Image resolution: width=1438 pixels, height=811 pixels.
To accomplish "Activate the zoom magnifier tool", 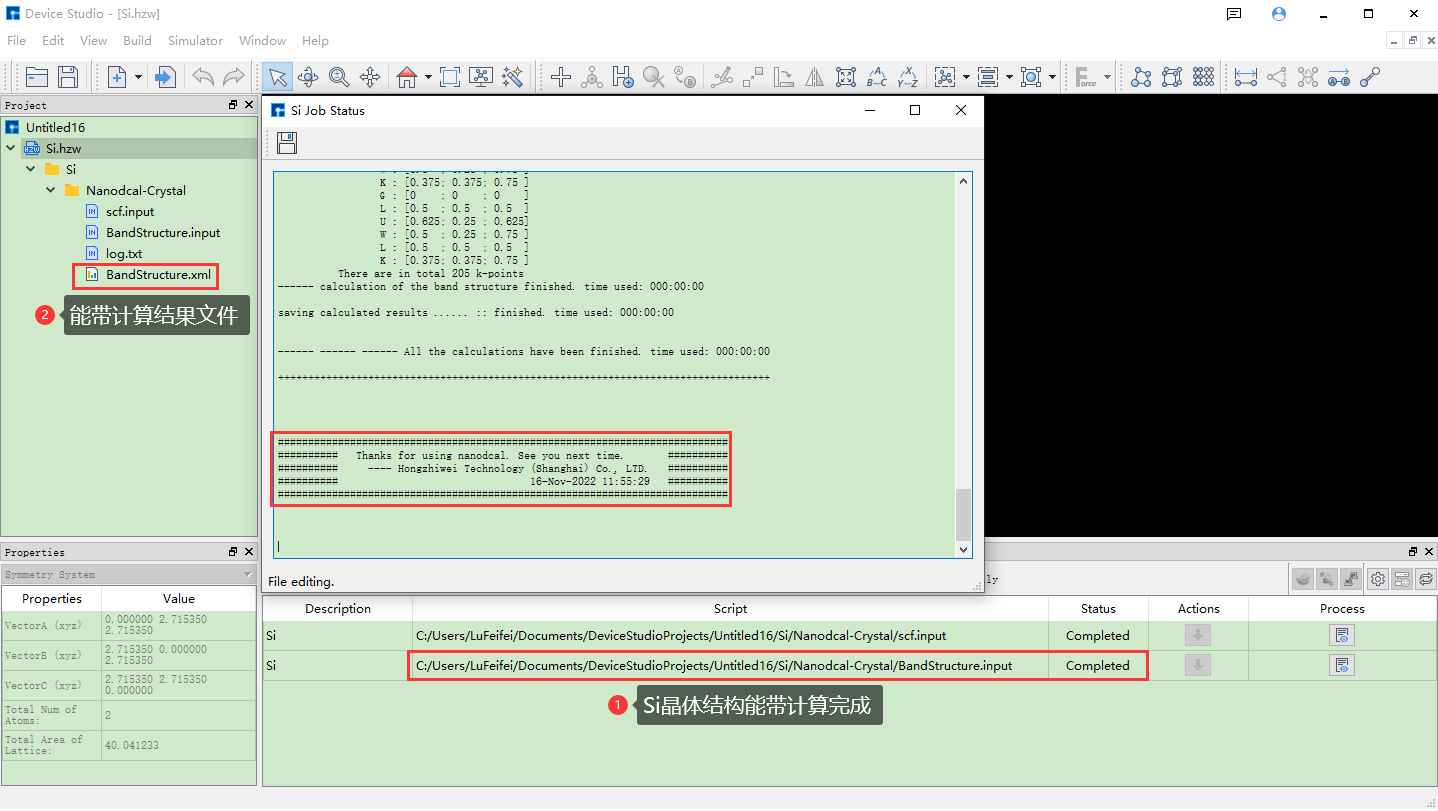I will [339, 77].
